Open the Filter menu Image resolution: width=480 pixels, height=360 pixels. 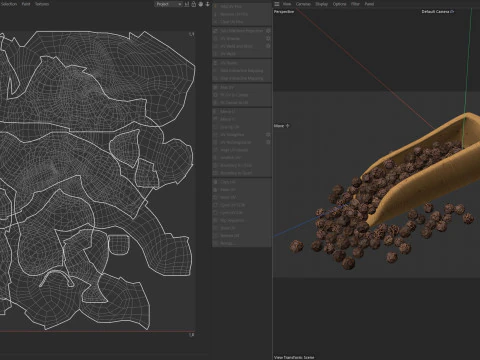(355, 4)
